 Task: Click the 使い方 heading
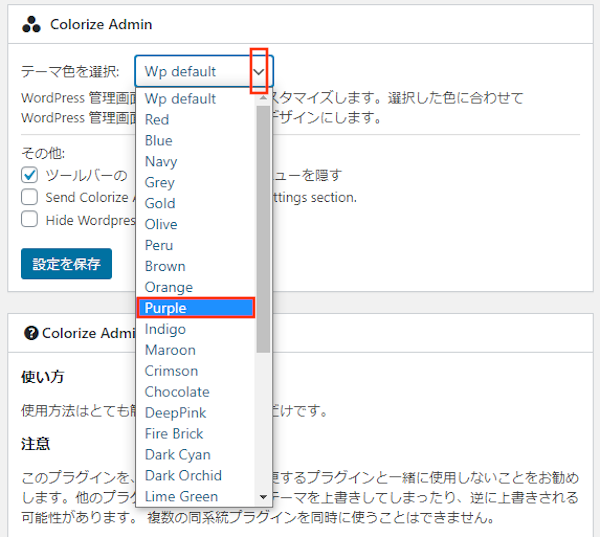coord(42,377)
